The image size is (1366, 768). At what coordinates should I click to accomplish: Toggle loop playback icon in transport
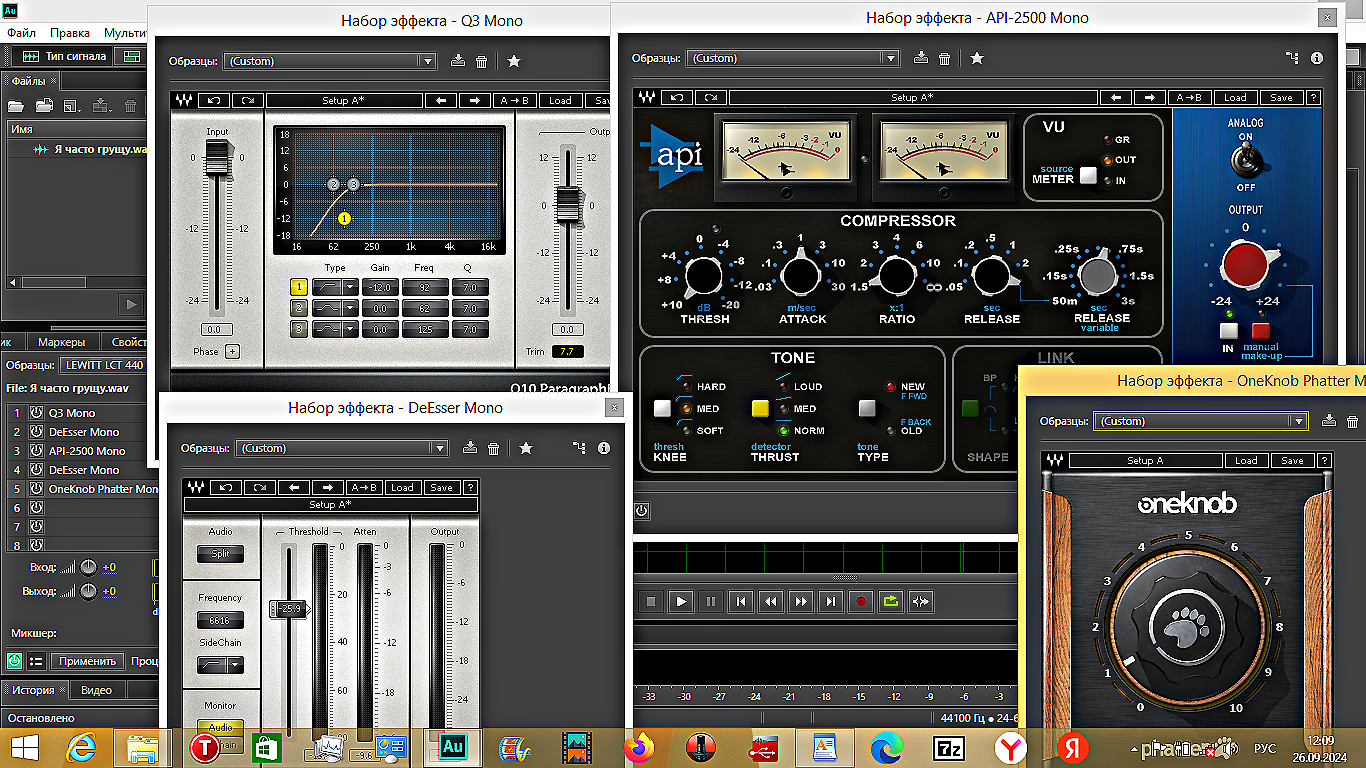click(890, 601)
